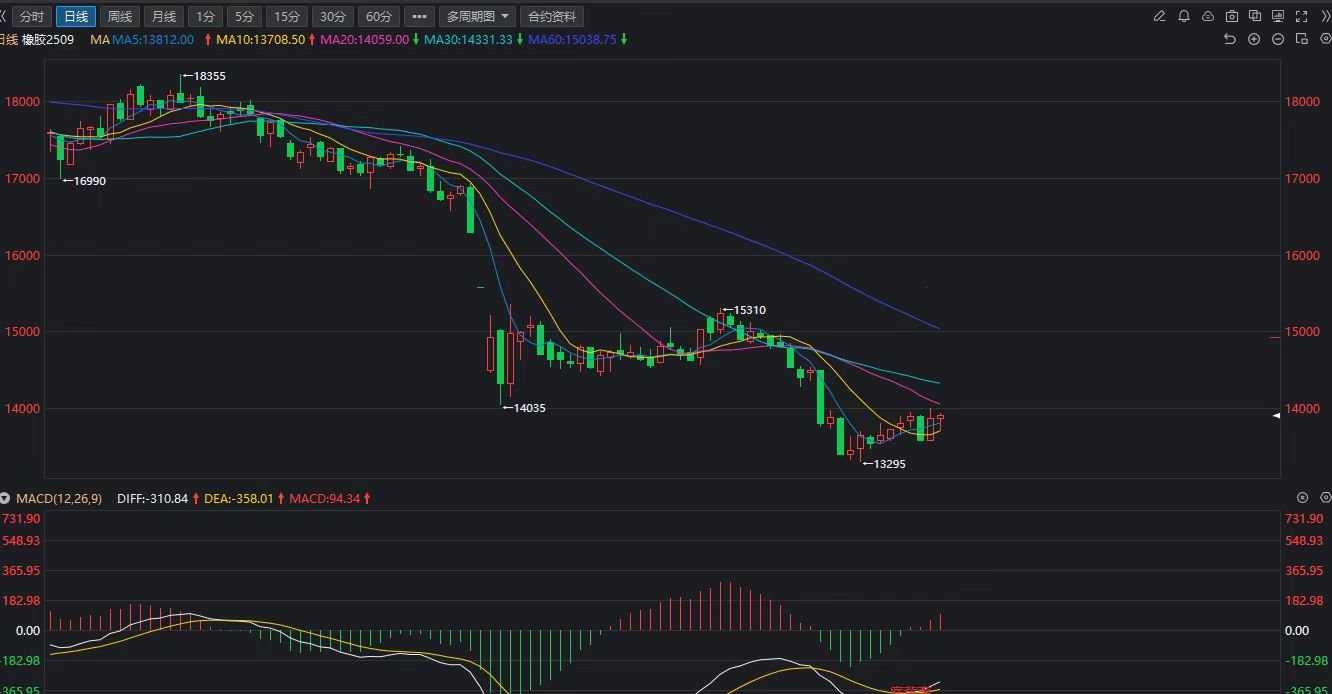Select the 15分 period button

[287, 17]
